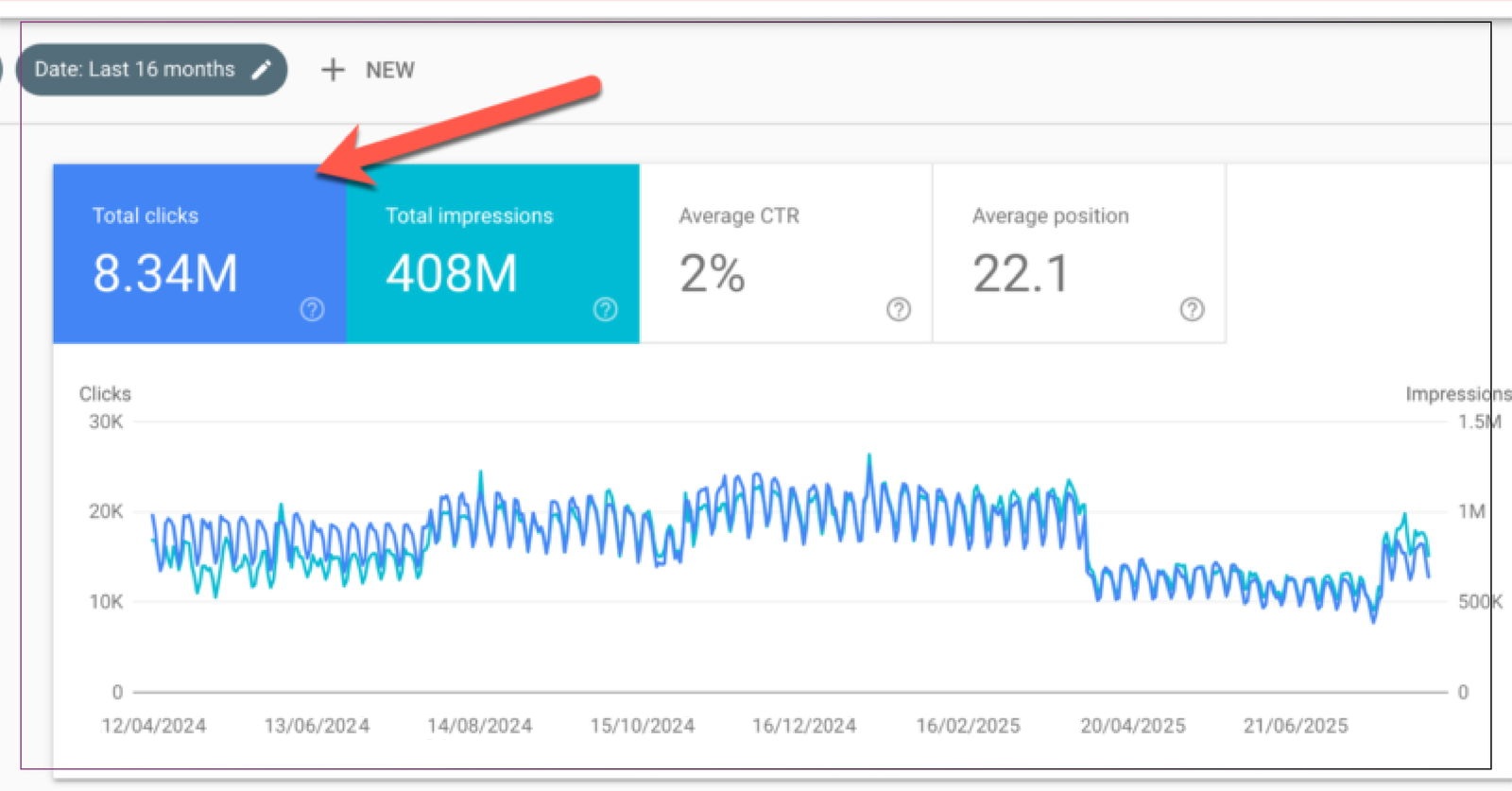Click the Impressions axis title
The width and height of the screenshot is (1512, 791).
(1455, 394)
